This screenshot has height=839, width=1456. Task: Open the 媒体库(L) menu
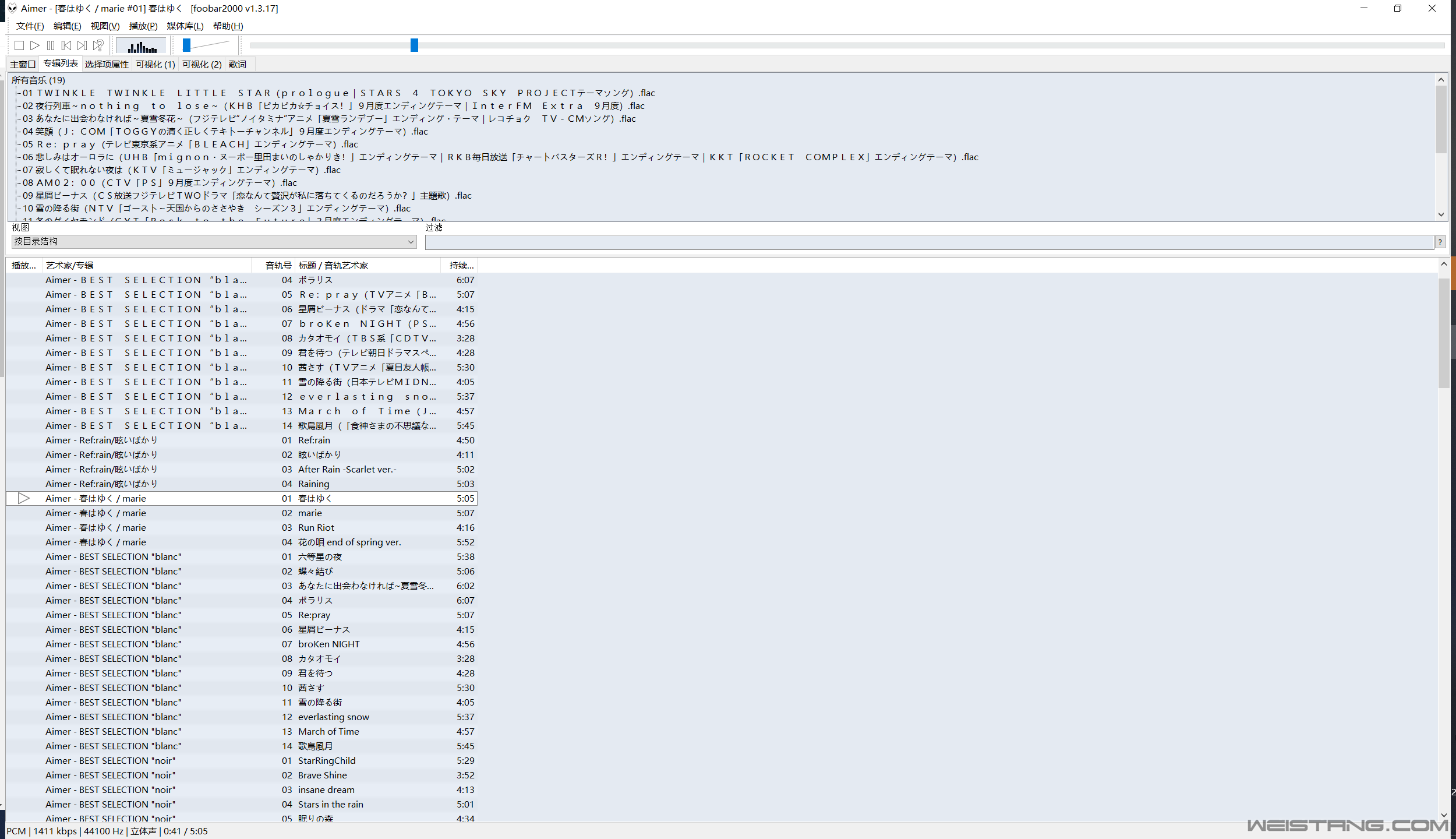coord(185,26)
